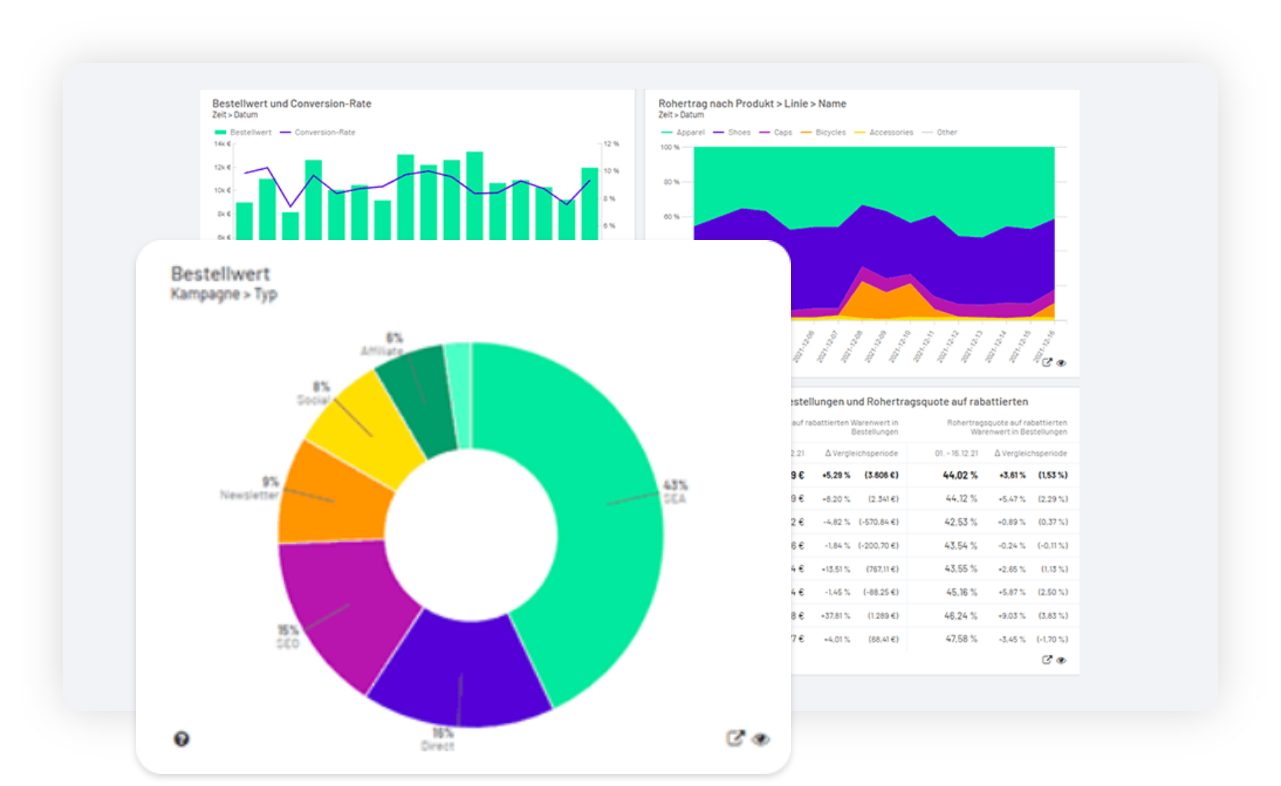Viewport: 1281px width, 786px height.
Task: Click the 16% Direct label
Action: 437,739
